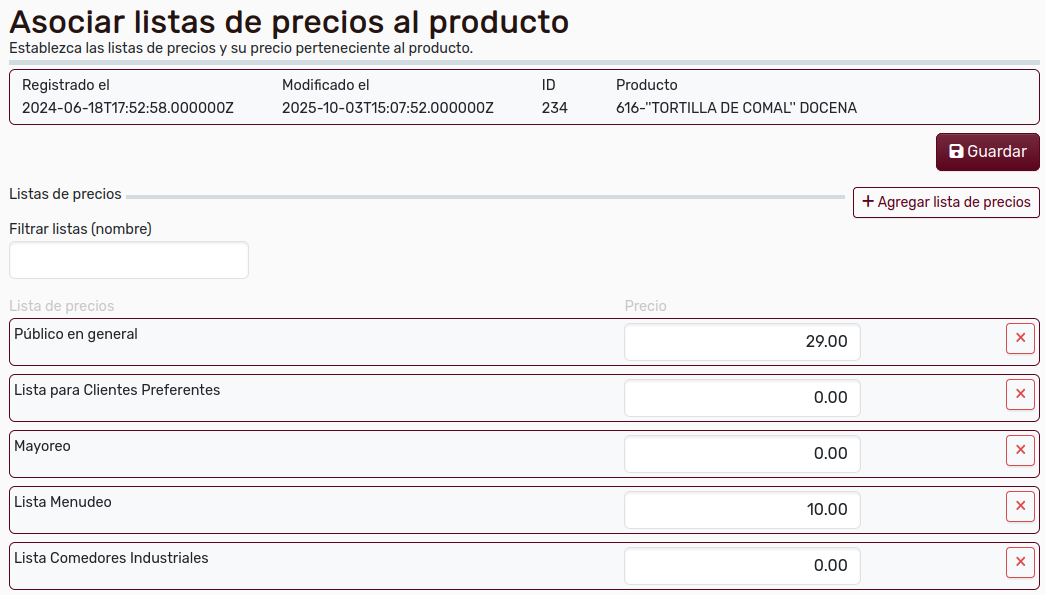The width and height of the screenshot is (1045, 595).
Task: Select the "Mayoreo" row label
Action: coord(43,446)
